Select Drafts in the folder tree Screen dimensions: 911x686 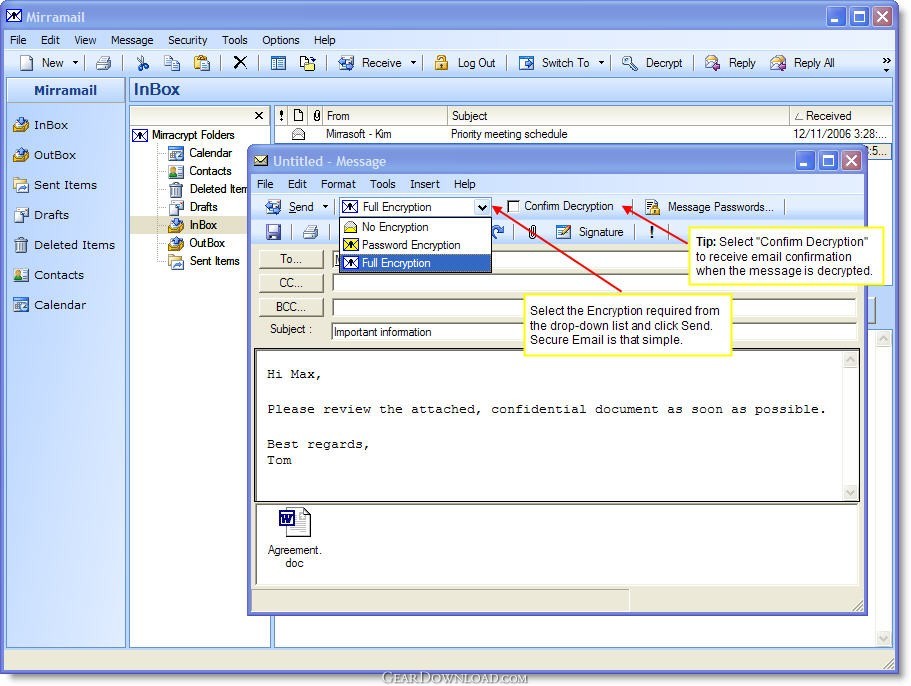click(x=193, y=207)
